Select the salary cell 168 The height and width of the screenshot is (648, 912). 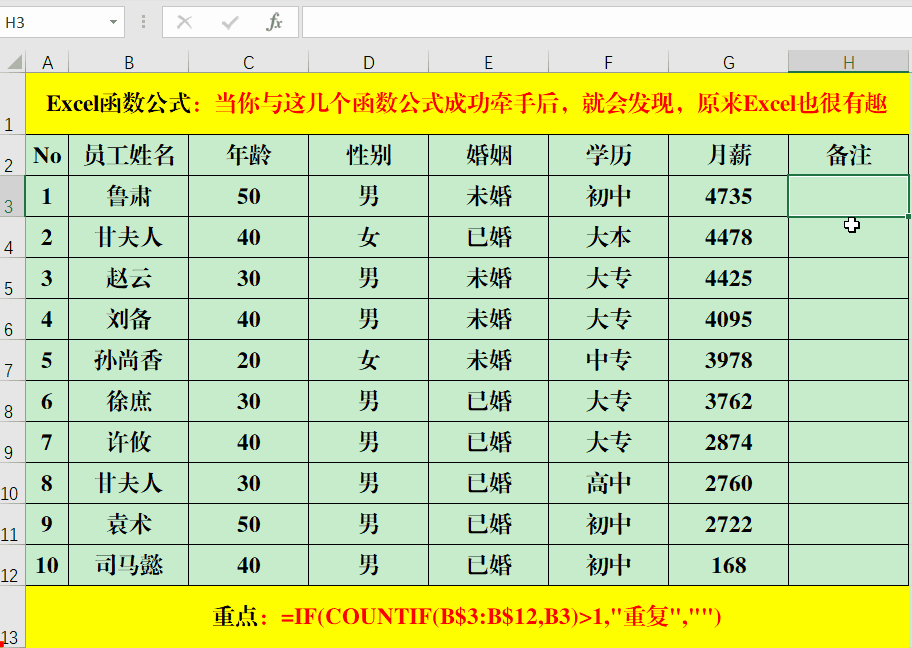click(728, 565)
